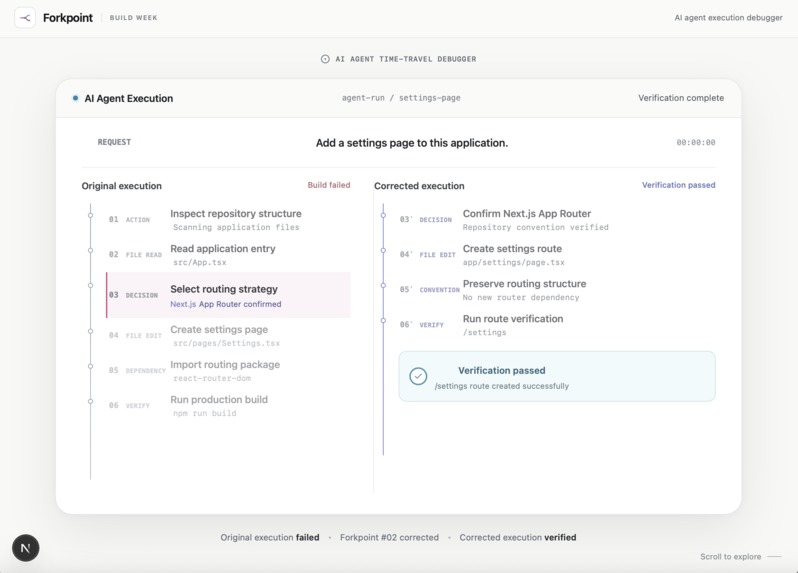The image size is (798, 573).
Task: Click Verification complete status text
Action: click(681, 98)
